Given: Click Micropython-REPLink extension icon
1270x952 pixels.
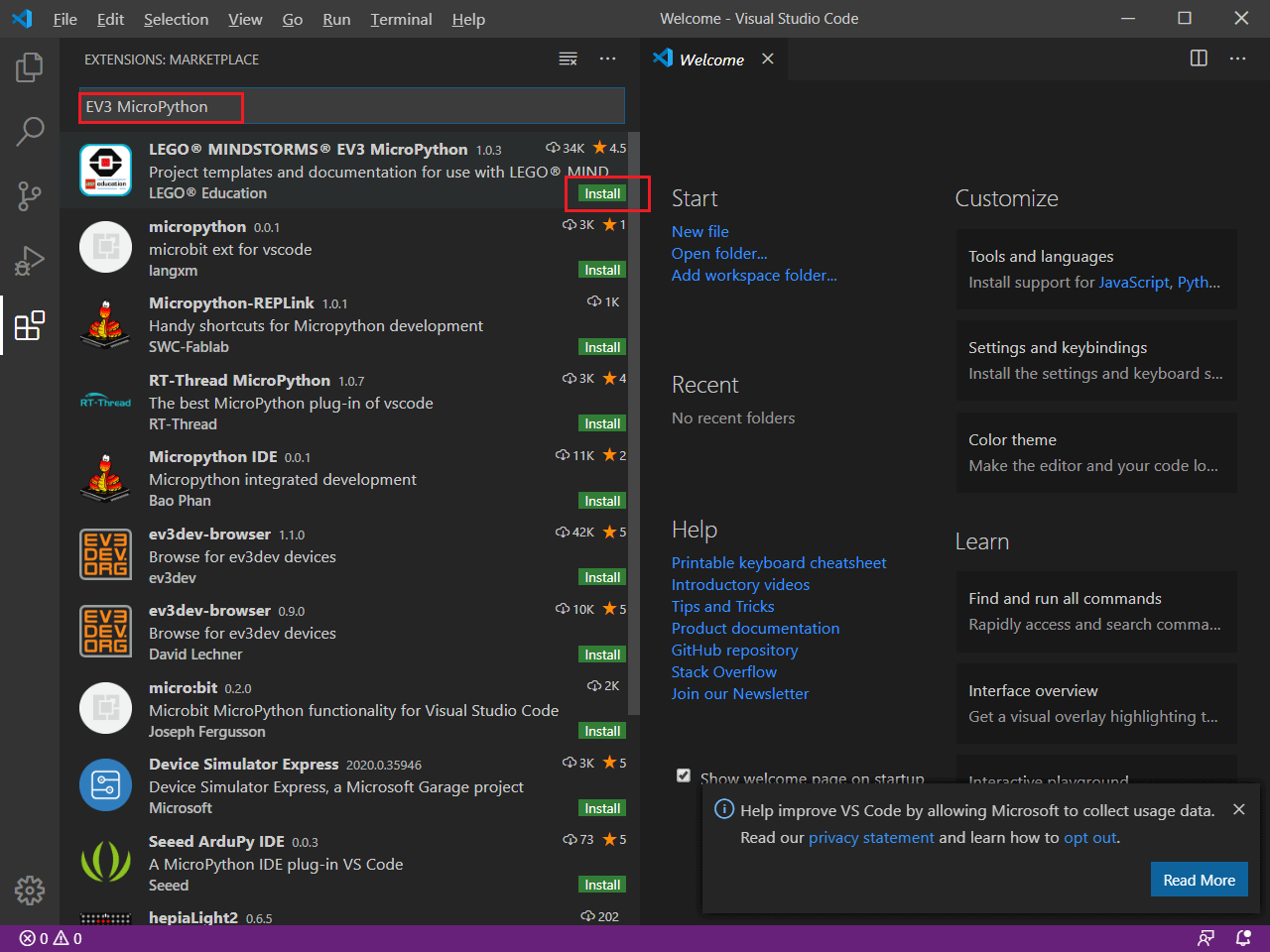Looking at the screenshot, I should pyautogui.click(x=105, y=324).
